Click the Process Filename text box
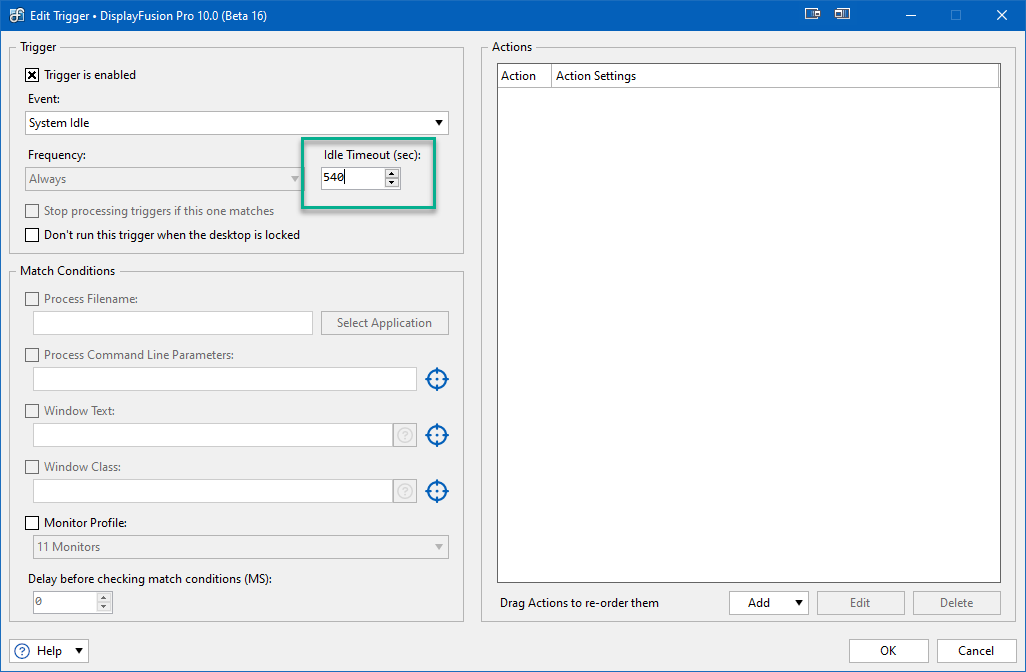Viewport: 1026px width, 672px height. coord(173,323)
